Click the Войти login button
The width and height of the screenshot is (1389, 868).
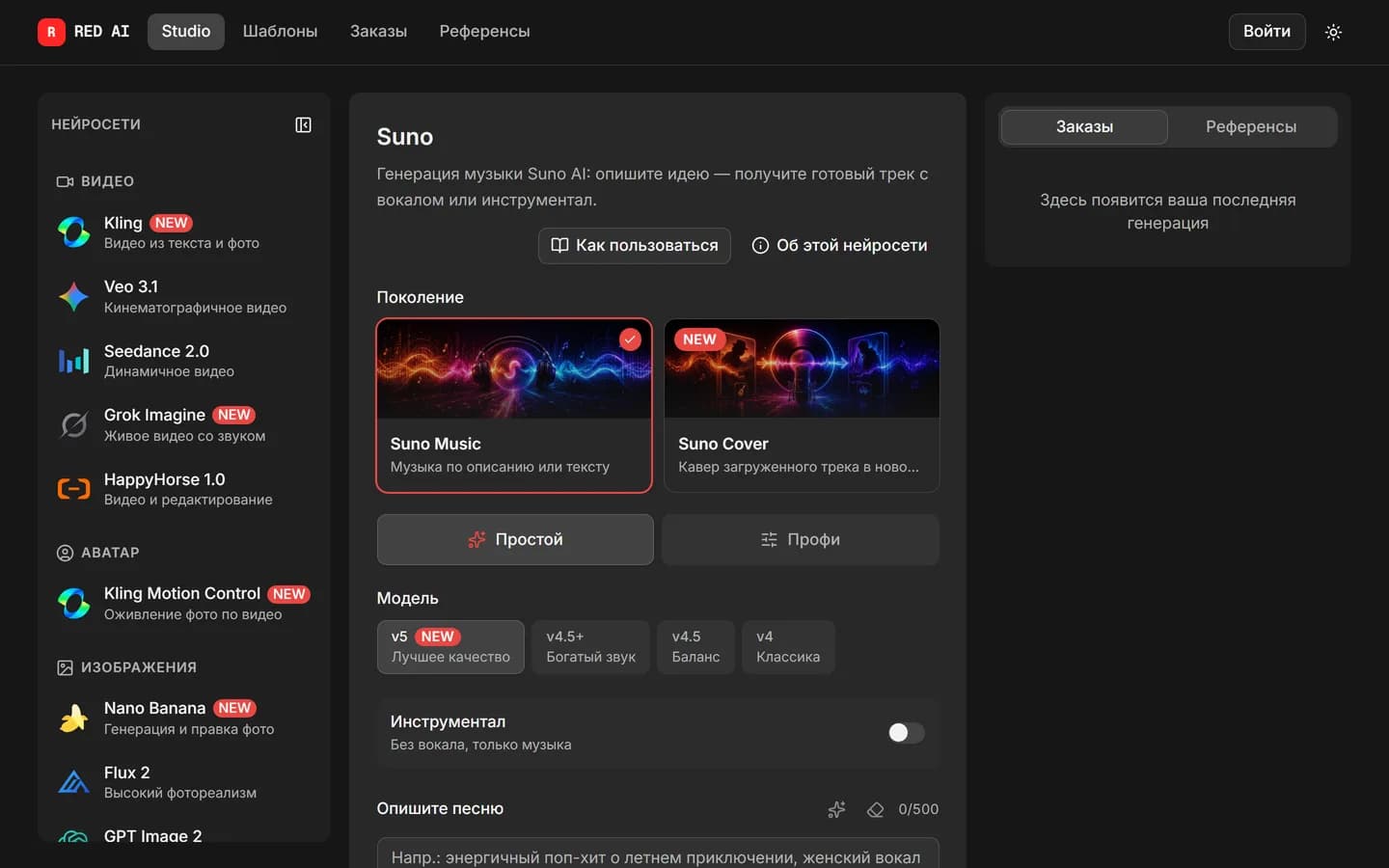pos(1266,31)
